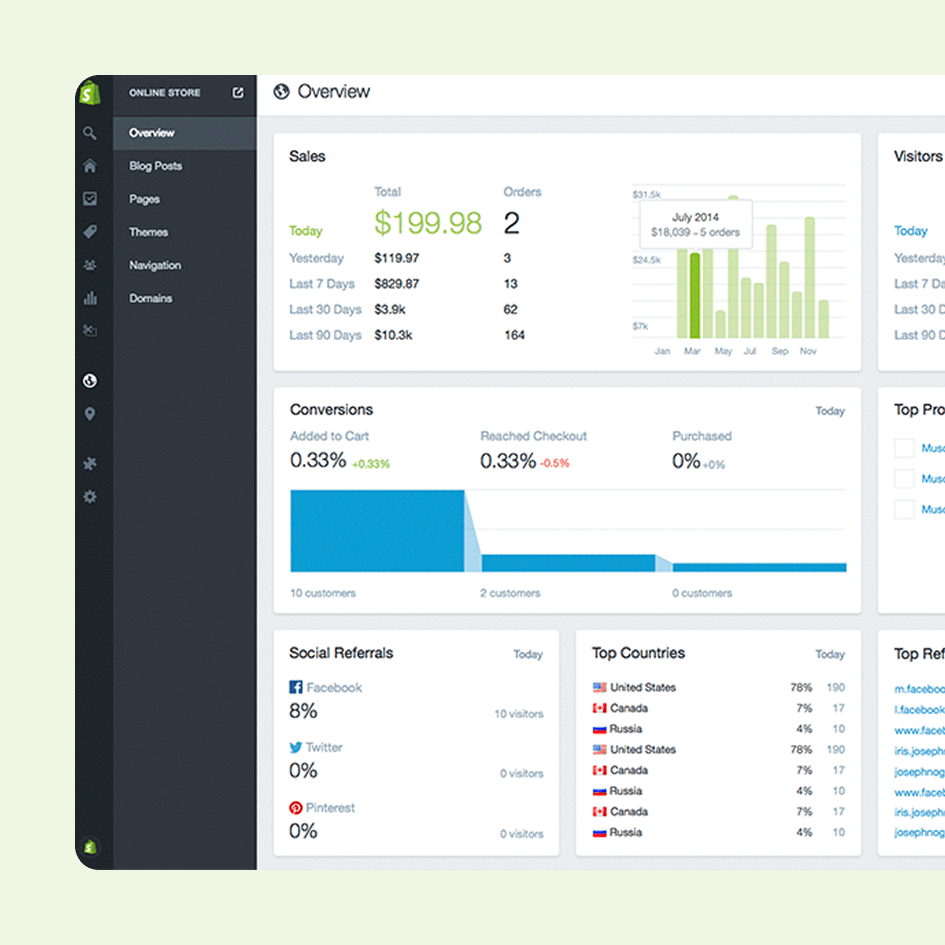This screenshot has height=945, width=945.
Task: Open the Conversions Today period selector
Action: (x=829, y=411)
